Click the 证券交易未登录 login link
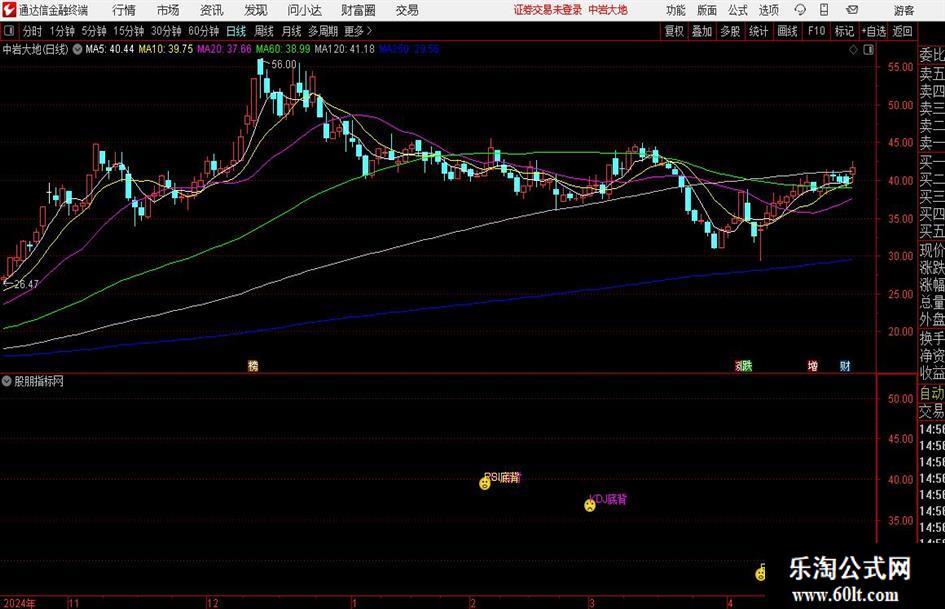945x609 pixels. [548, 10]
